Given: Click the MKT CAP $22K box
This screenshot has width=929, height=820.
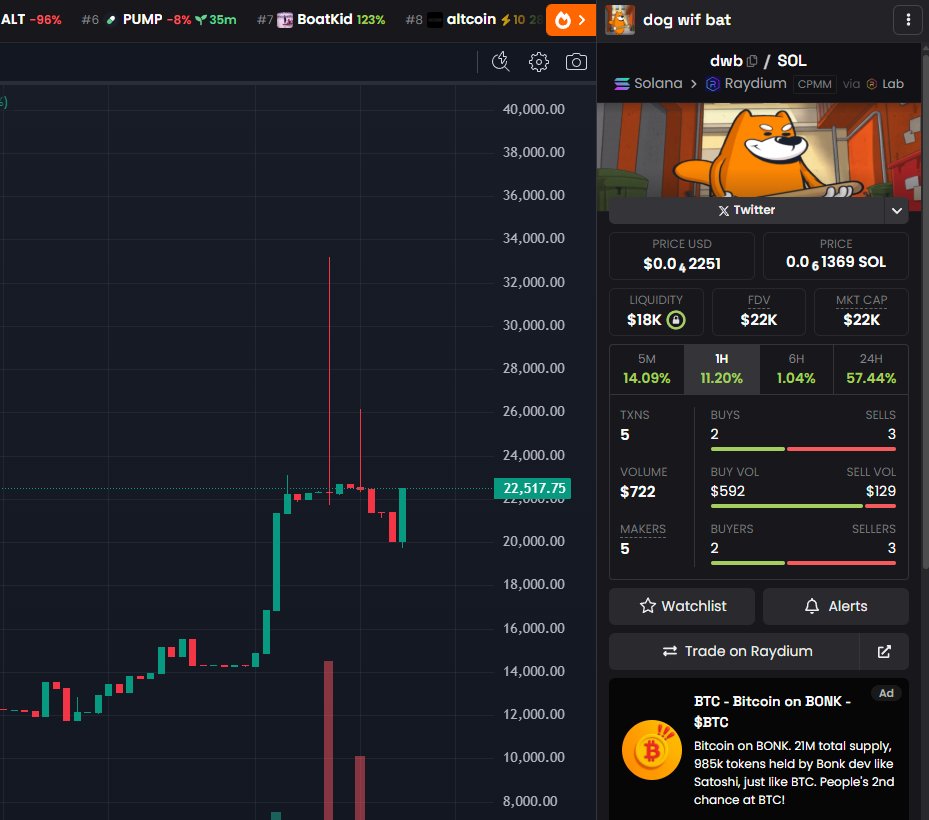Looking at the screenshot, I should [x=861, y=312].
